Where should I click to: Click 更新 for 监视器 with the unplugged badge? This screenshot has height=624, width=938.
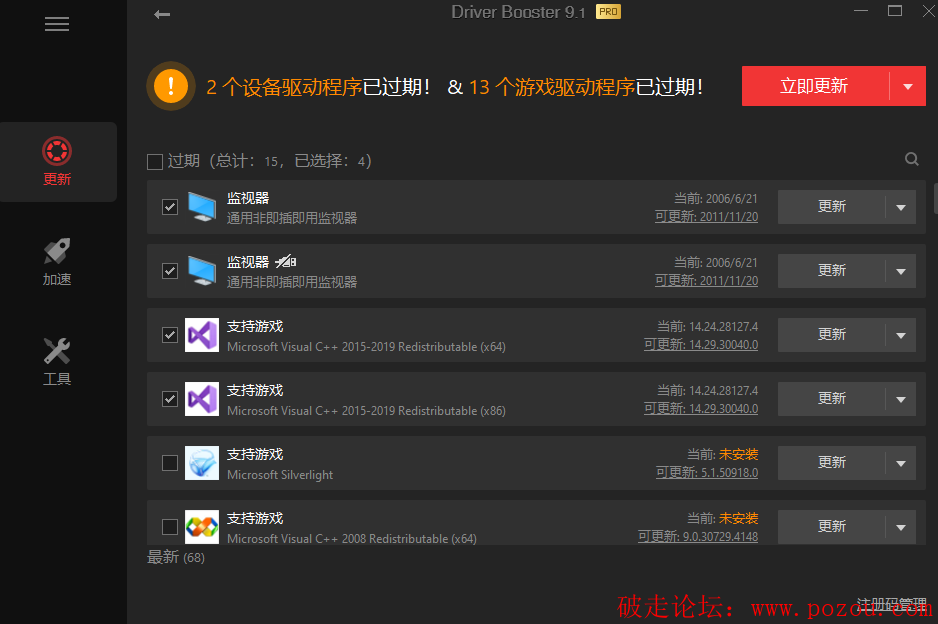tap(832, 271)
